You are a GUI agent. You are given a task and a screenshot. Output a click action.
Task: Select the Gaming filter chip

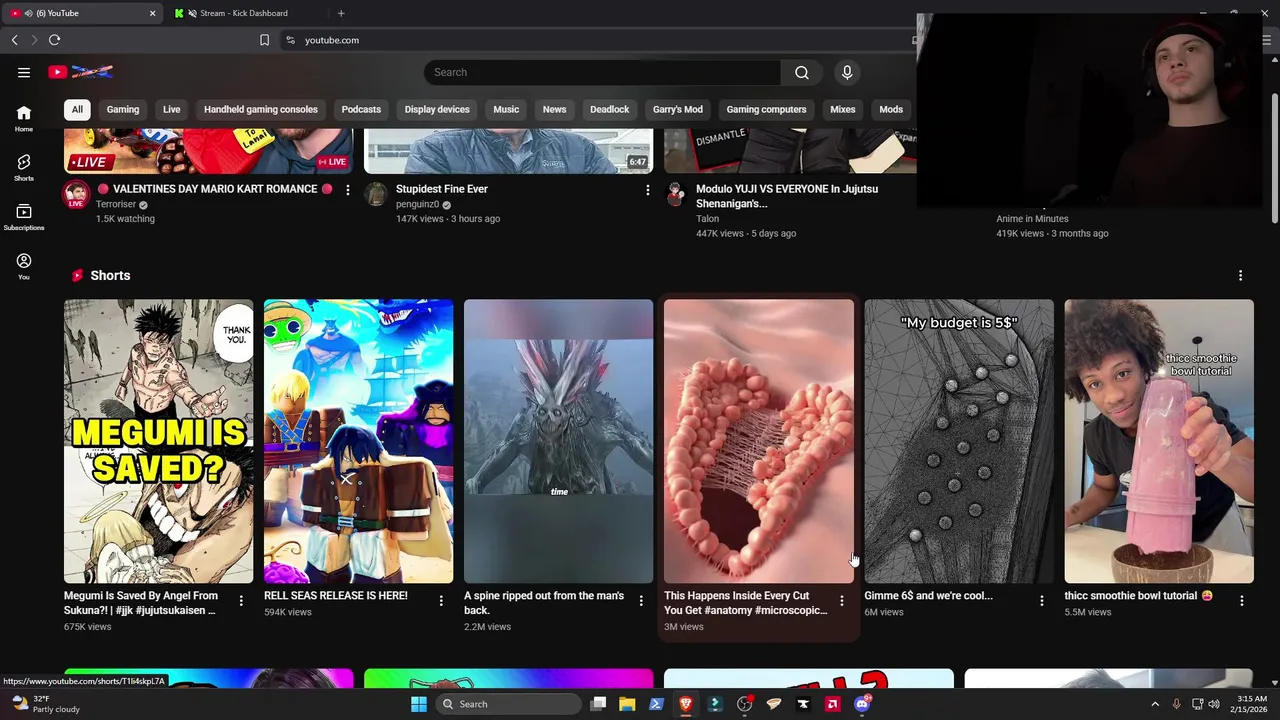click(123, 109)
